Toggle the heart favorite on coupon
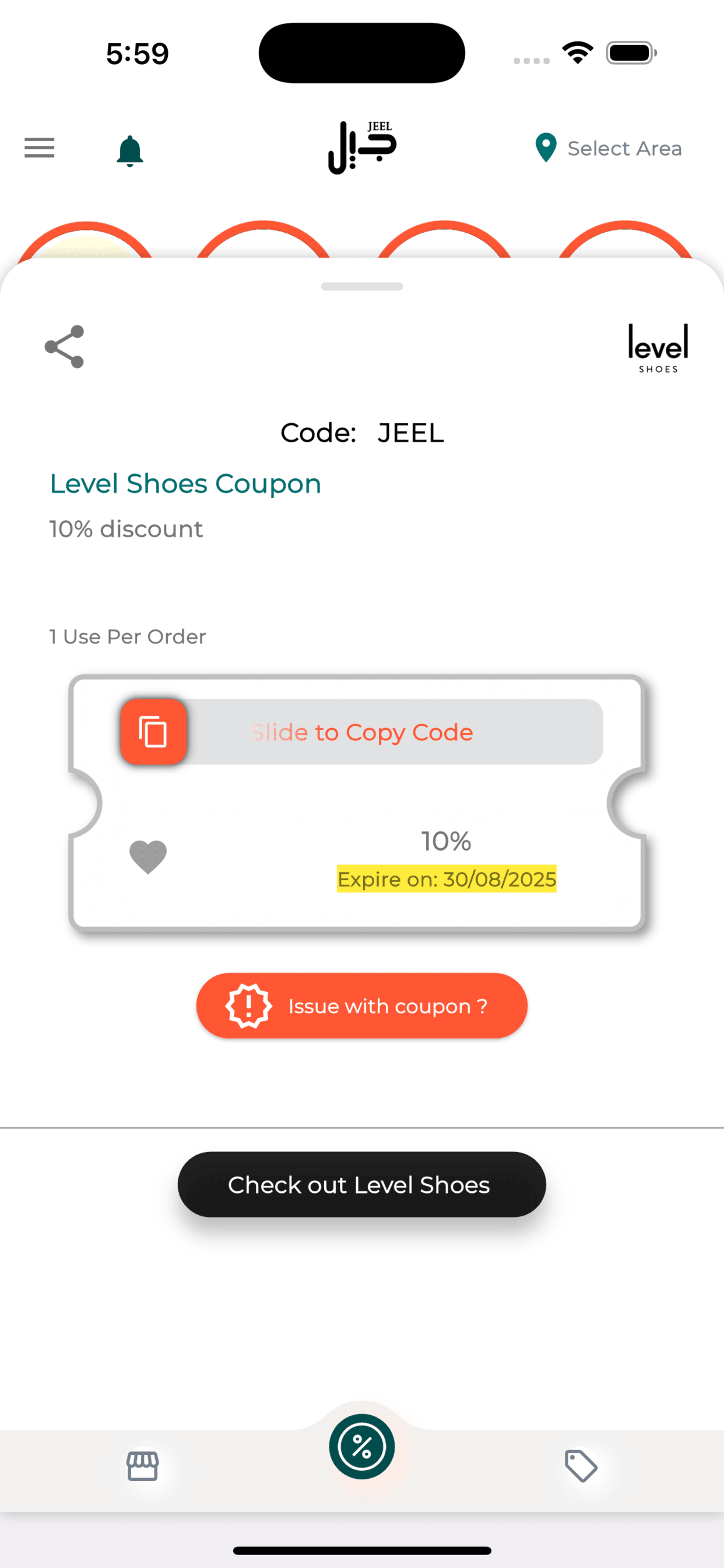 pyautogui.click(x=148, y=856)
